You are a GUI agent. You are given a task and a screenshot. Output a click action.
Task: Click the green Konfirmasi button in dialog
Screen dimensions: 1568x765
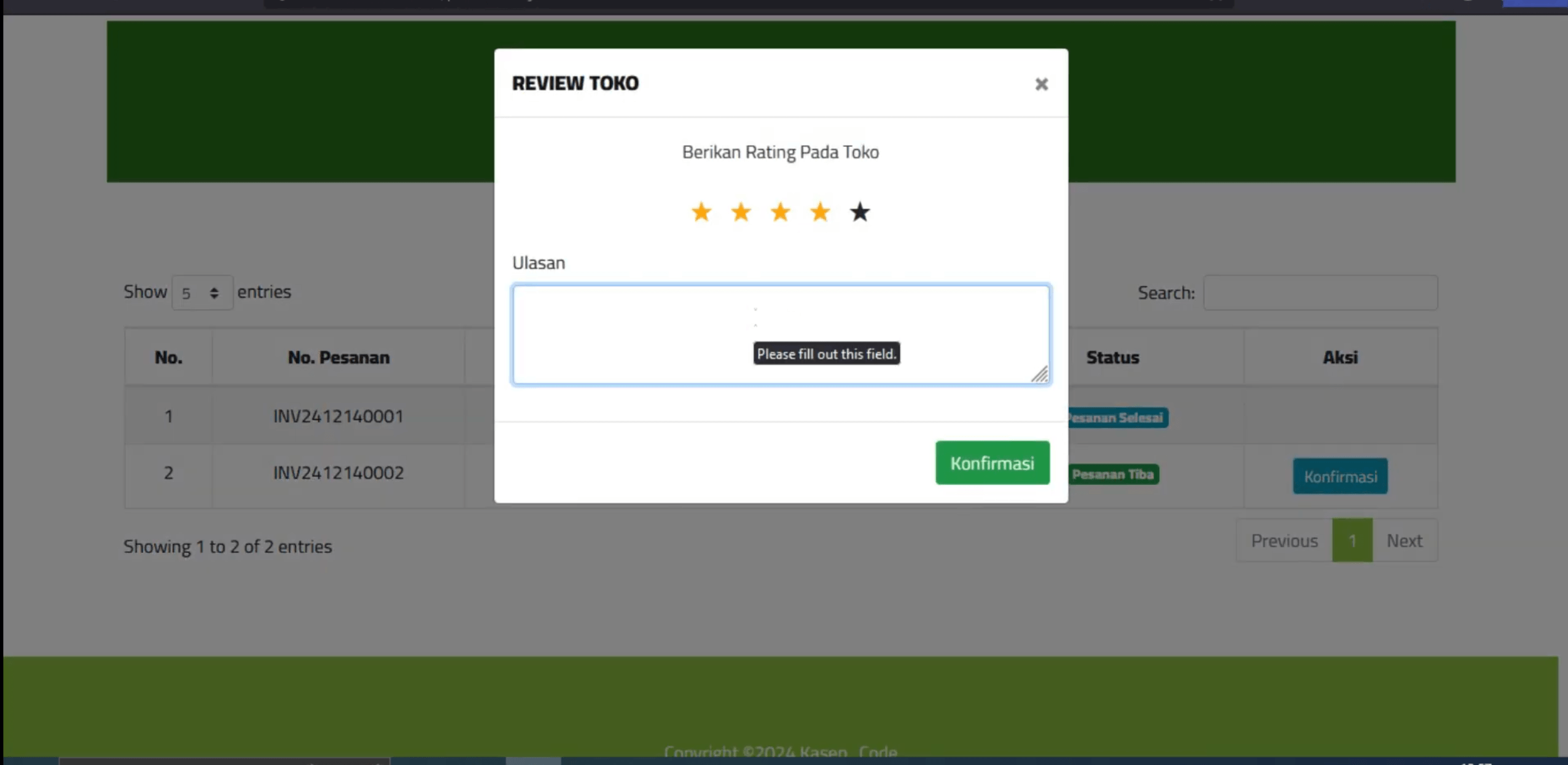coord(992,463)
